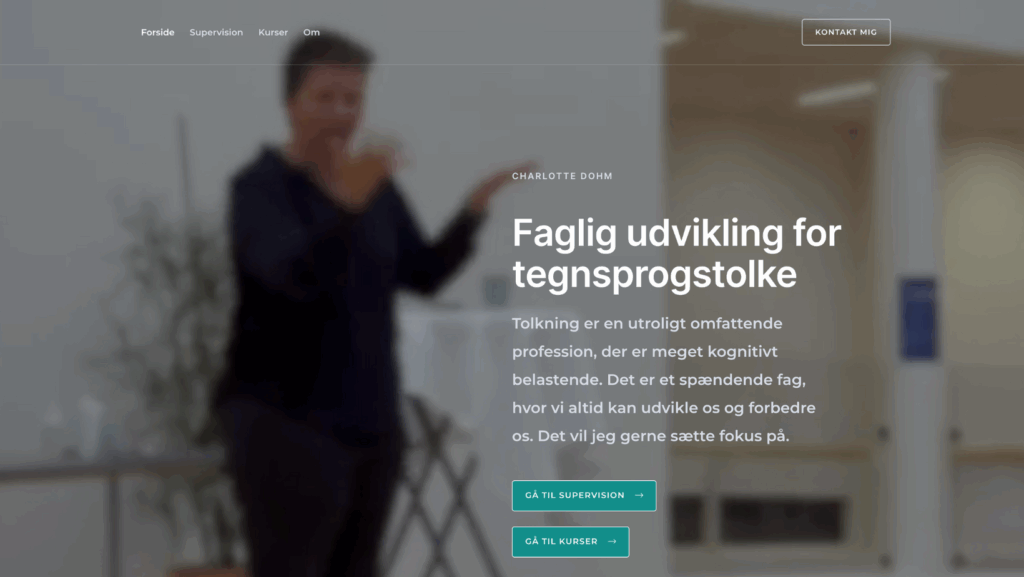
Task: Click the blue sign on the white pillar
Action: 918,319
